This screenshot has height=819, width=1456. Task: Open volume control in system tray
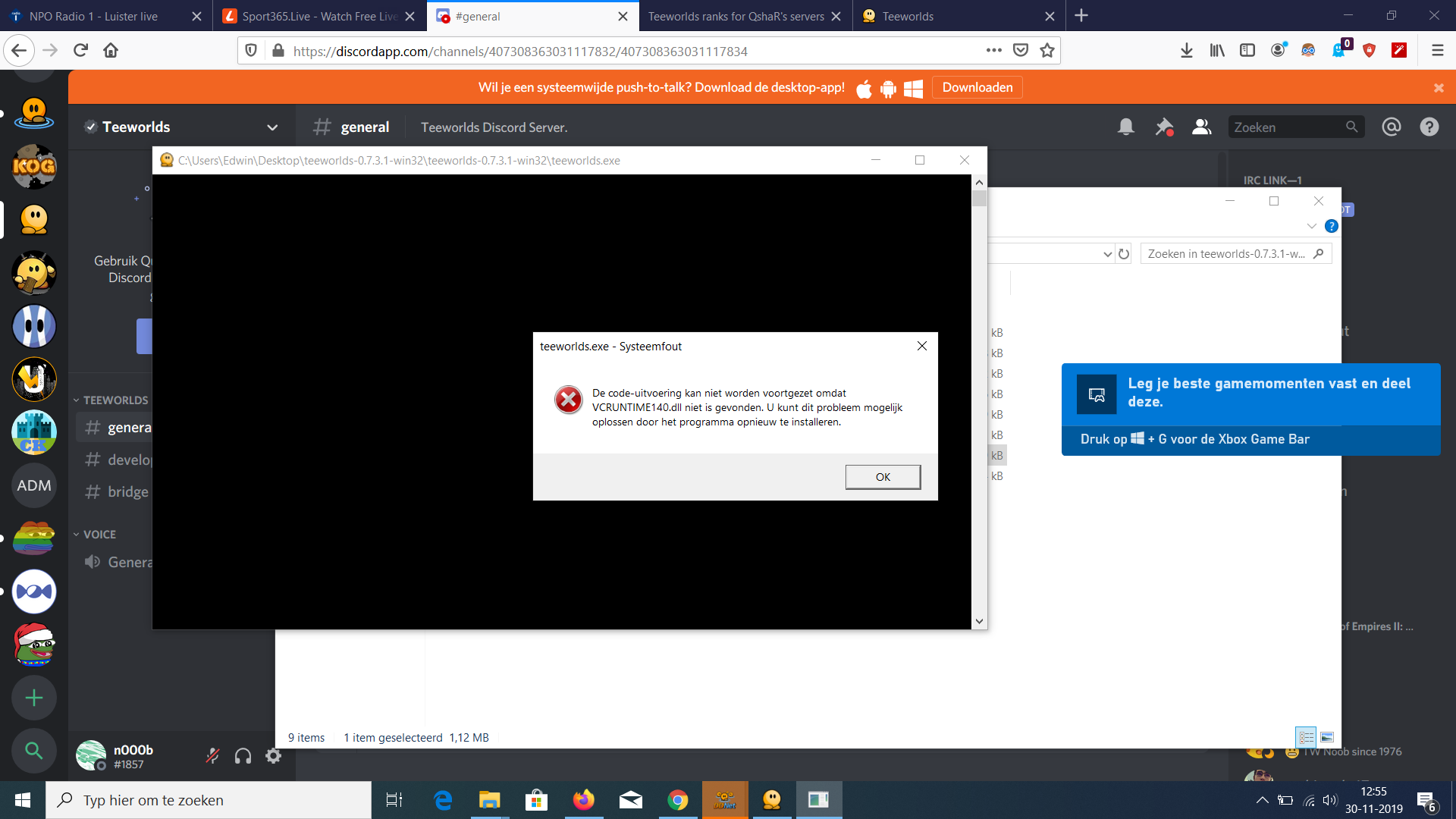(x=1329, y=800)
